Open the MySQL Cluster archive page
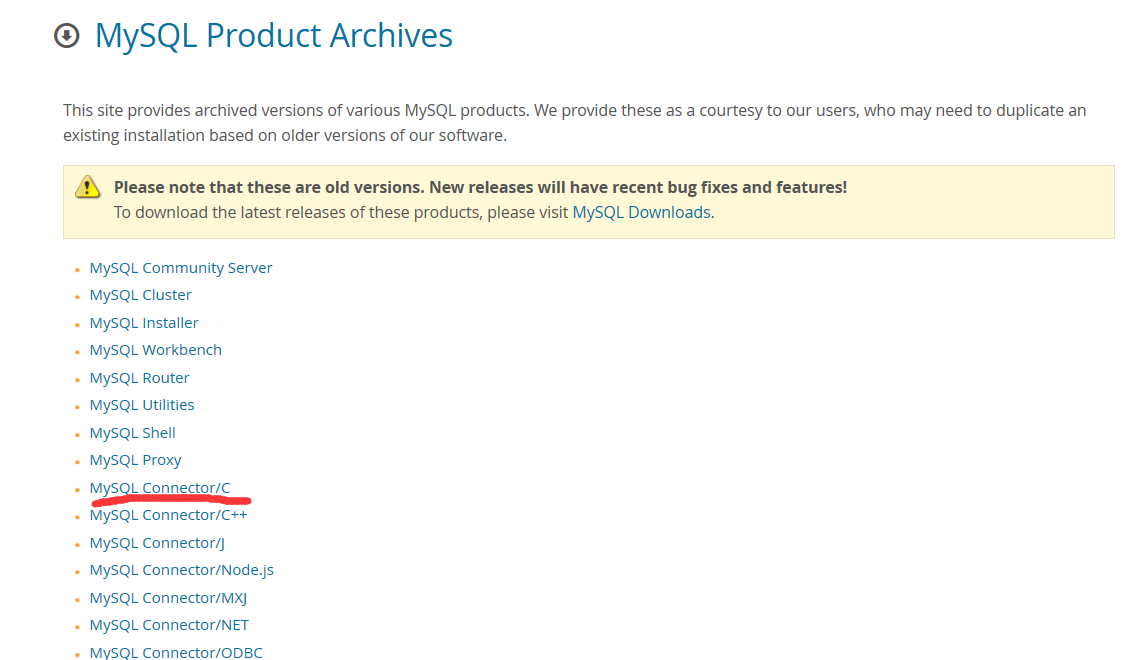This screenshot has height=660, width=1136. tap(140, 294)
